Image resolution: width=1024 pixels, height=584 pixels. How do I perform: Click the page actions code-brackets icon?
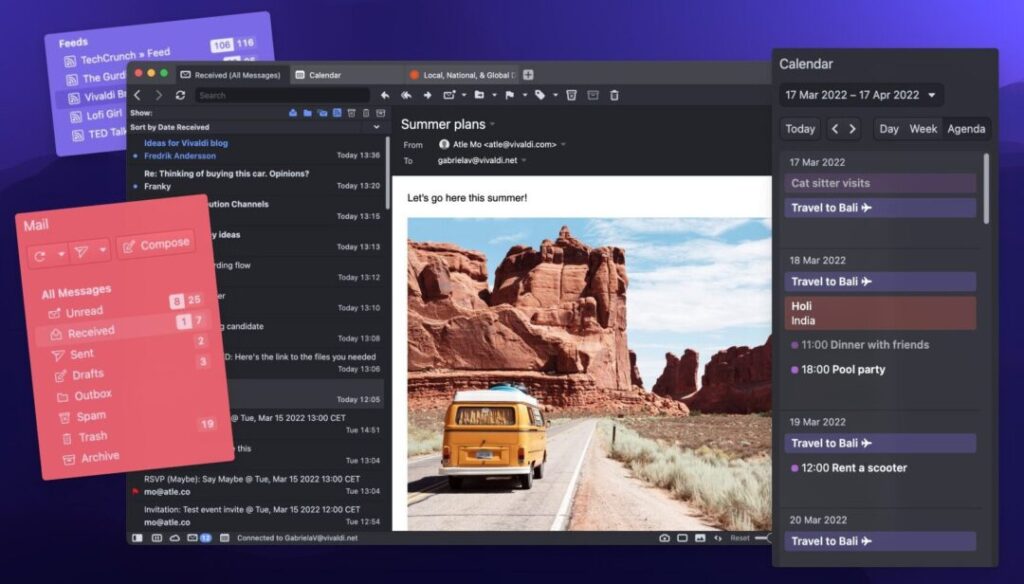click(x=718, y=538)
